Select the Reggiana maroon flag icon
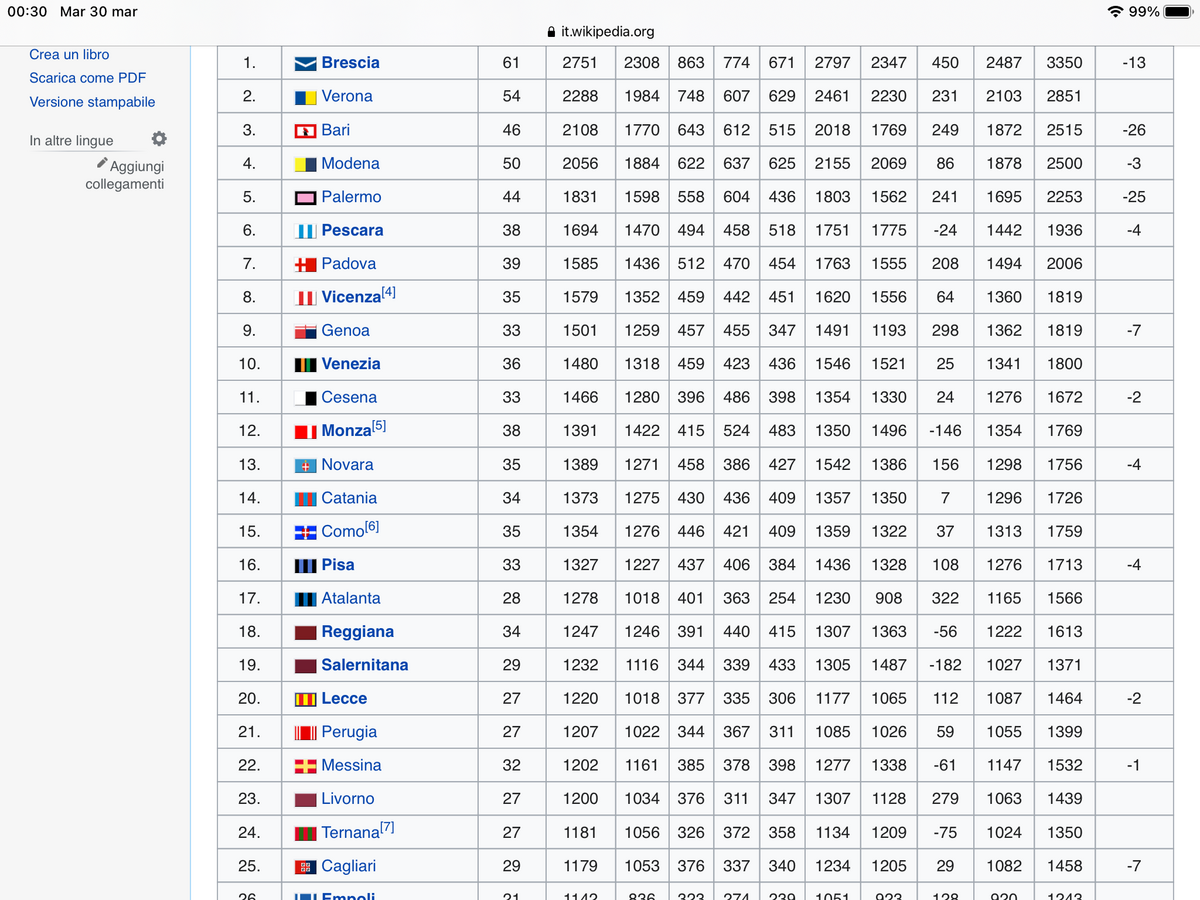 tap(305, 632)
